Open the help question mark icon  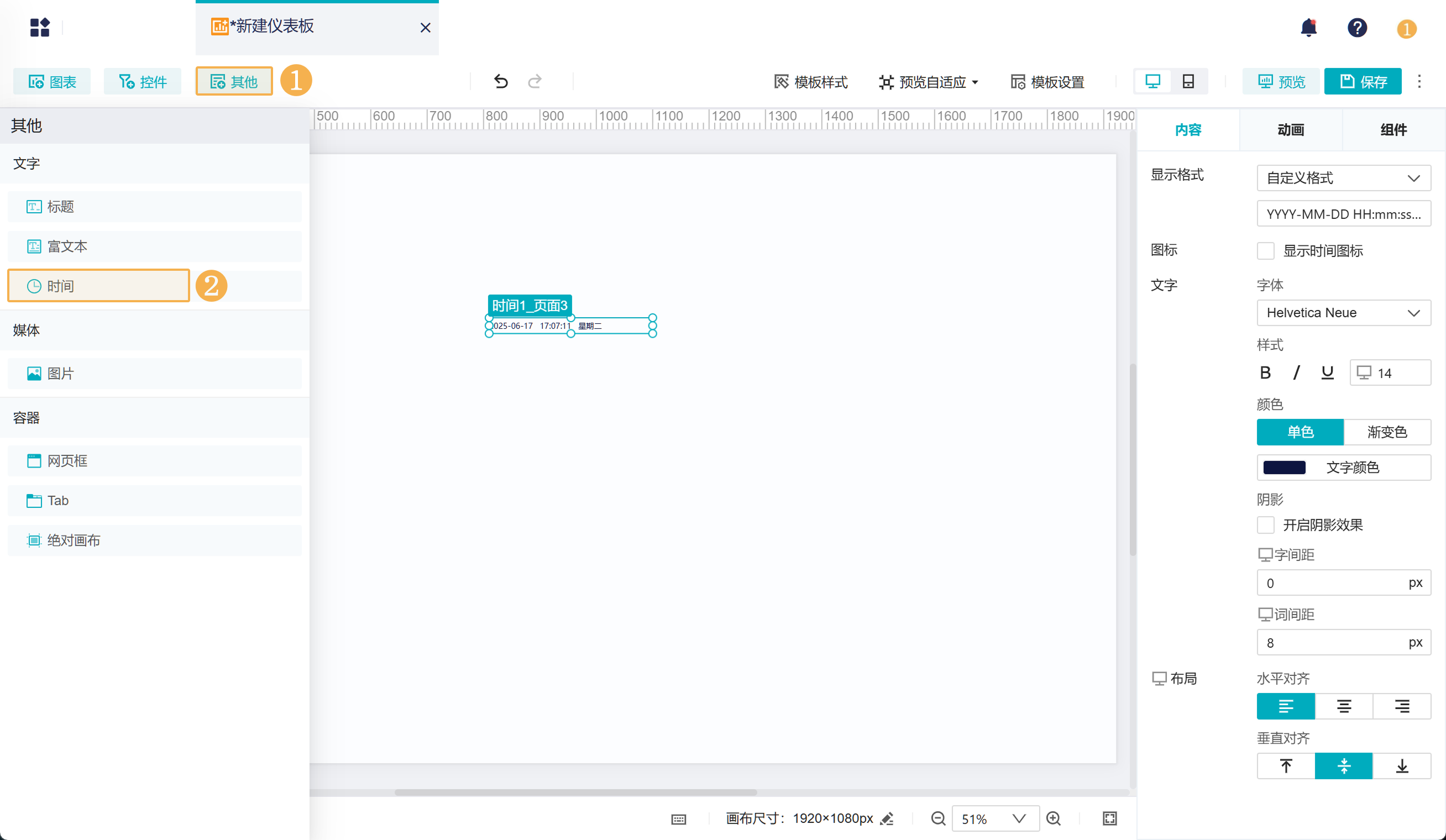1357,28
